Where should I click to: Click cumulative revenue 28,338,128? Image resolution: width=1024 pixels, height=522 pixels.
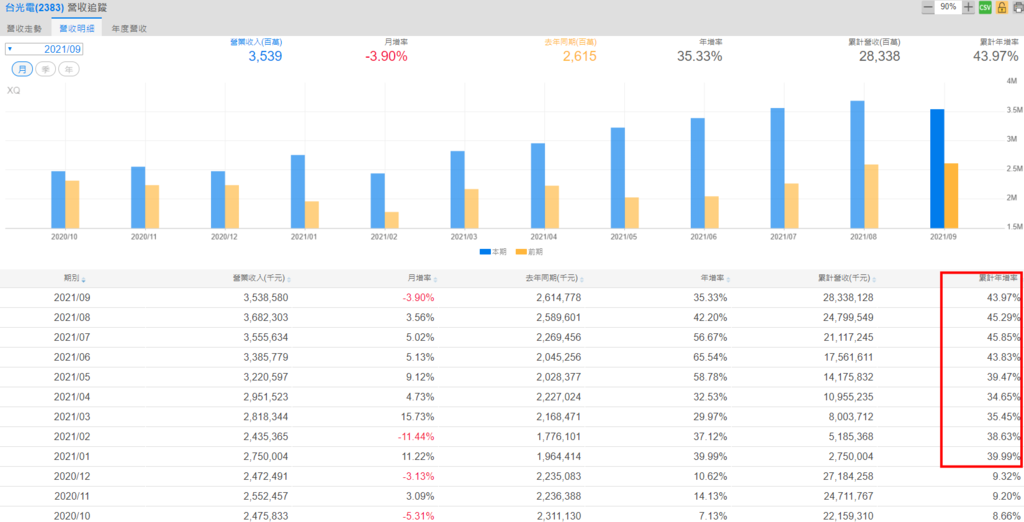tap(848, 298)
